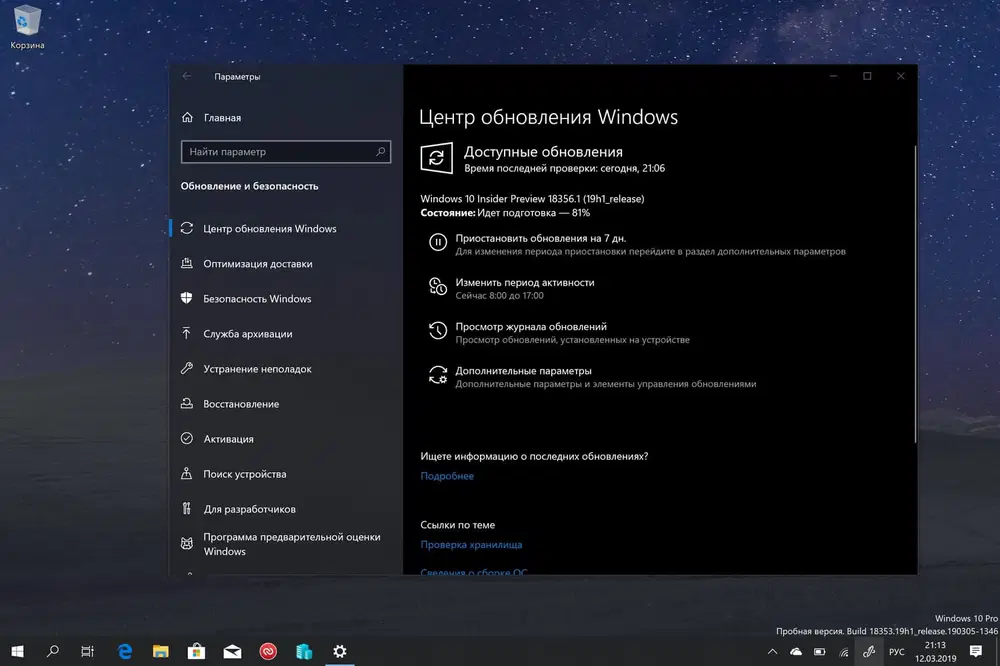Viewport: 1000px width, 666px height.
Task: Select the Для разработчиков sidebar icon
Action: [x=187, y=508]
